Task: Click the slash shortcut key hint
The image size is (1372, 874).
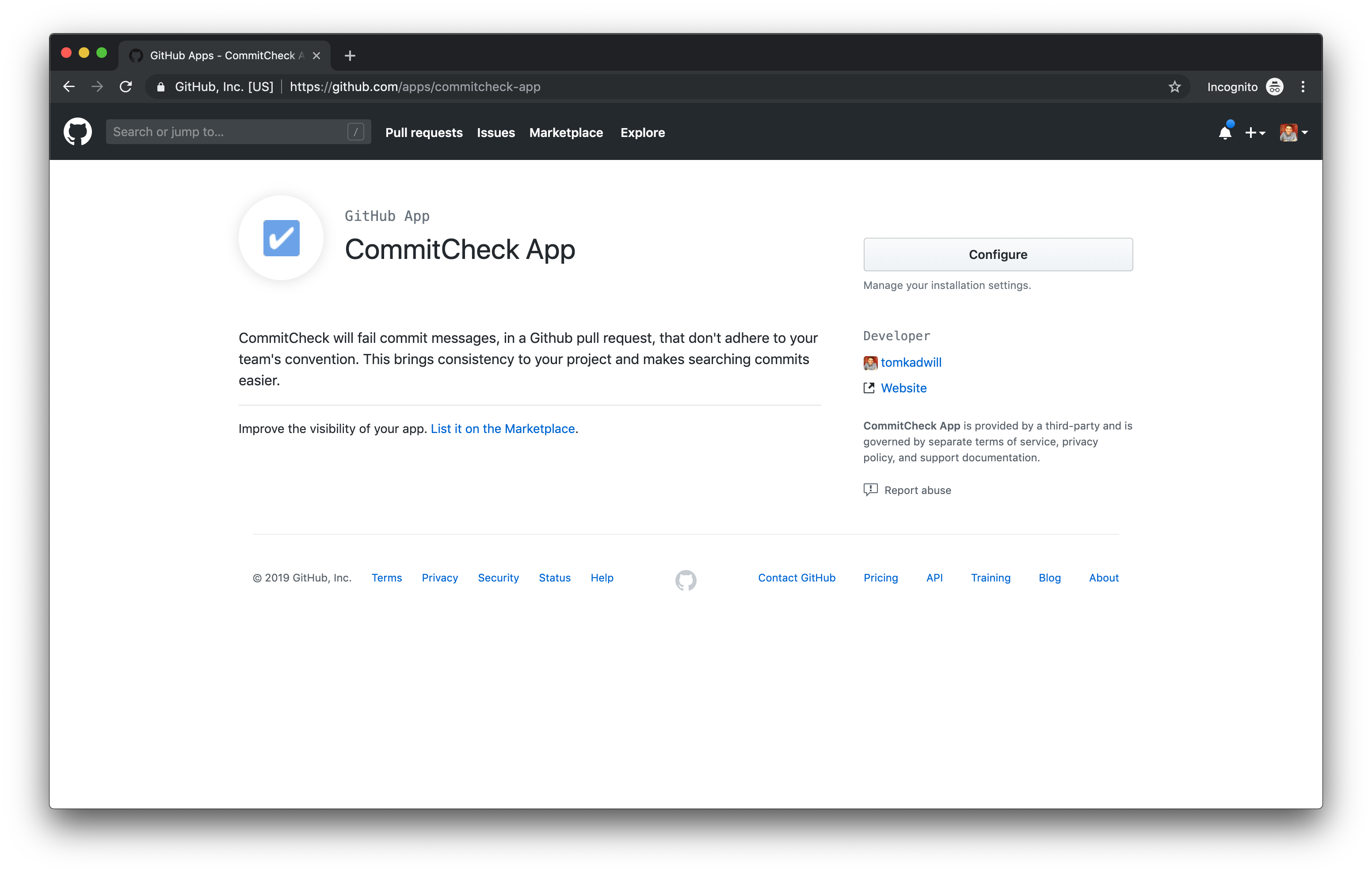Action: [355, 132]
